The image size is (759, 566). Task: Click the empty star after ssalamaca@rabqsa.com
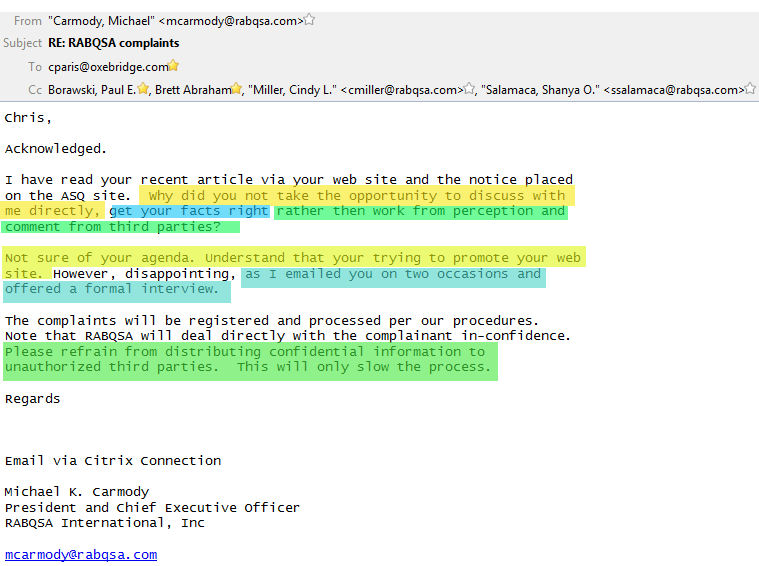tap(750, 89)
